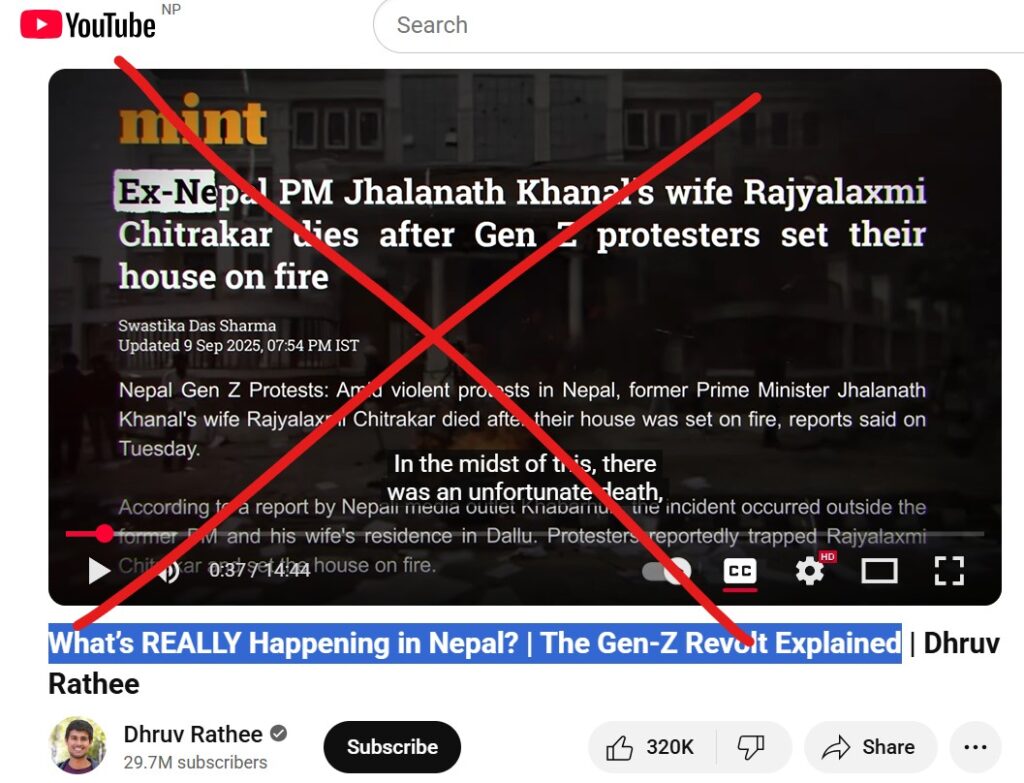Click the Dhruv Rathee channel name link

(193, 734)
